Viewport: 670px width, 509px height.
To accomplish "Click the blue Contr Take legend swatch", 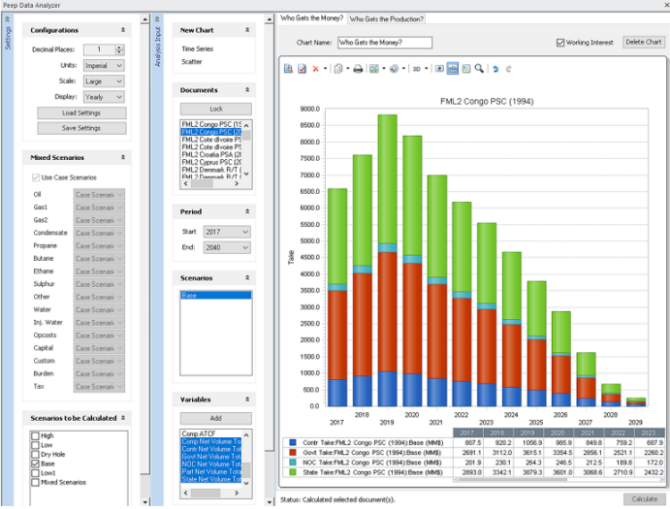I will point(293,442).
